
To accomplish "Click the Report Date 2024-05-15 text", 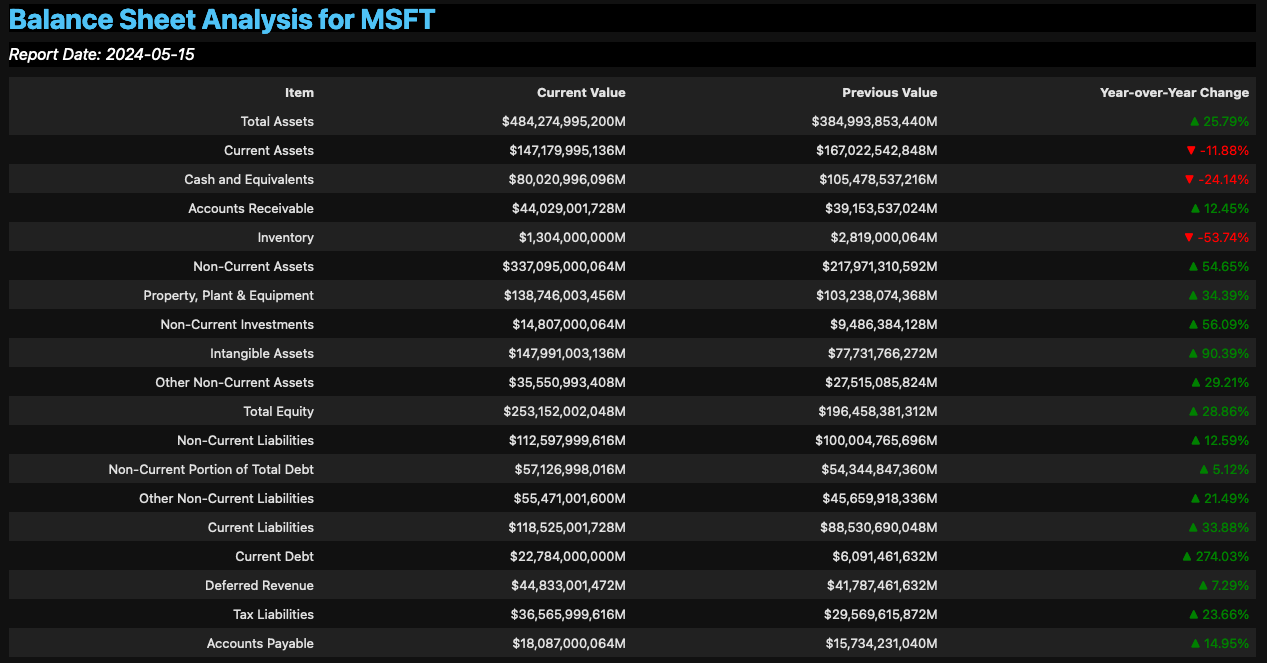I will 102,55.
